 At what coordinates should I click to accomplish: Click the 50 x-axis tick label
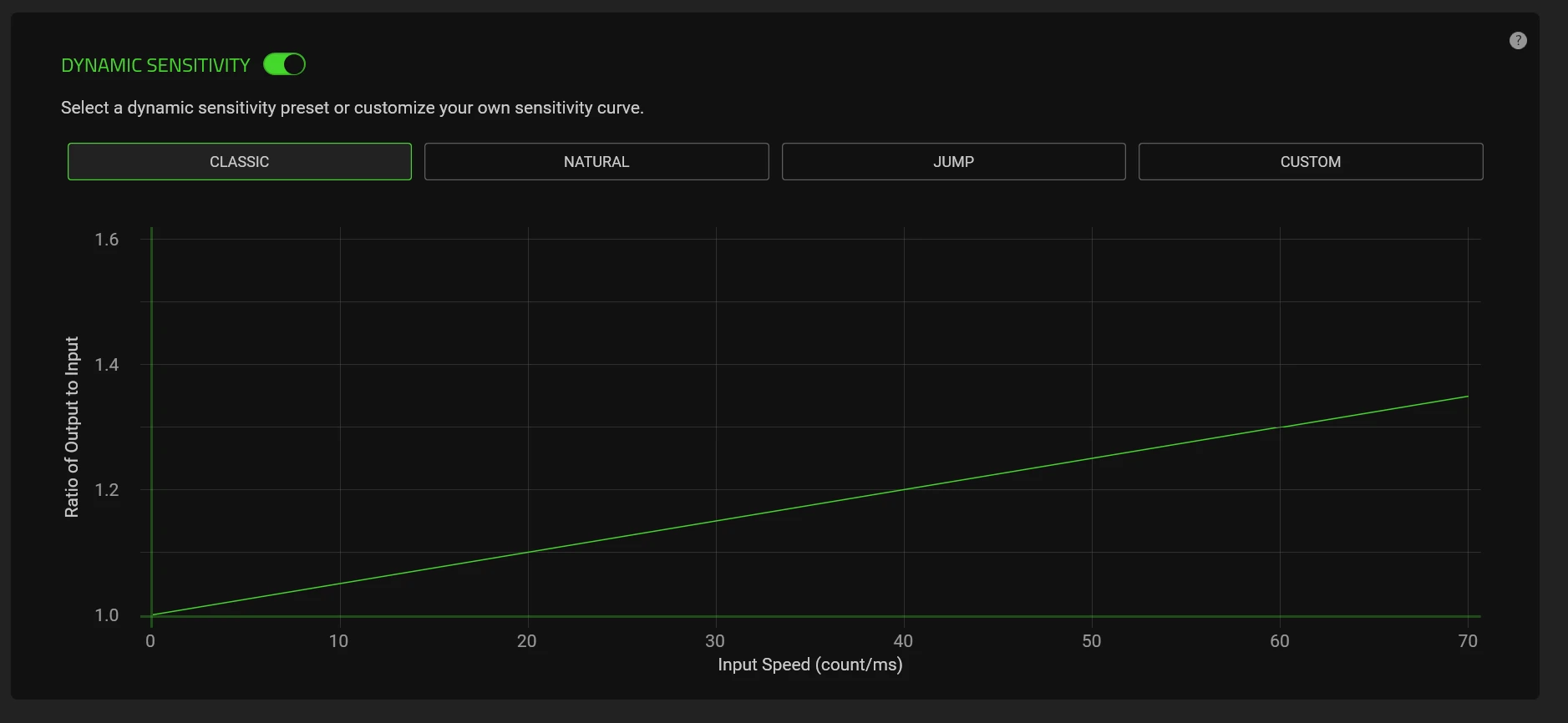1092,641
